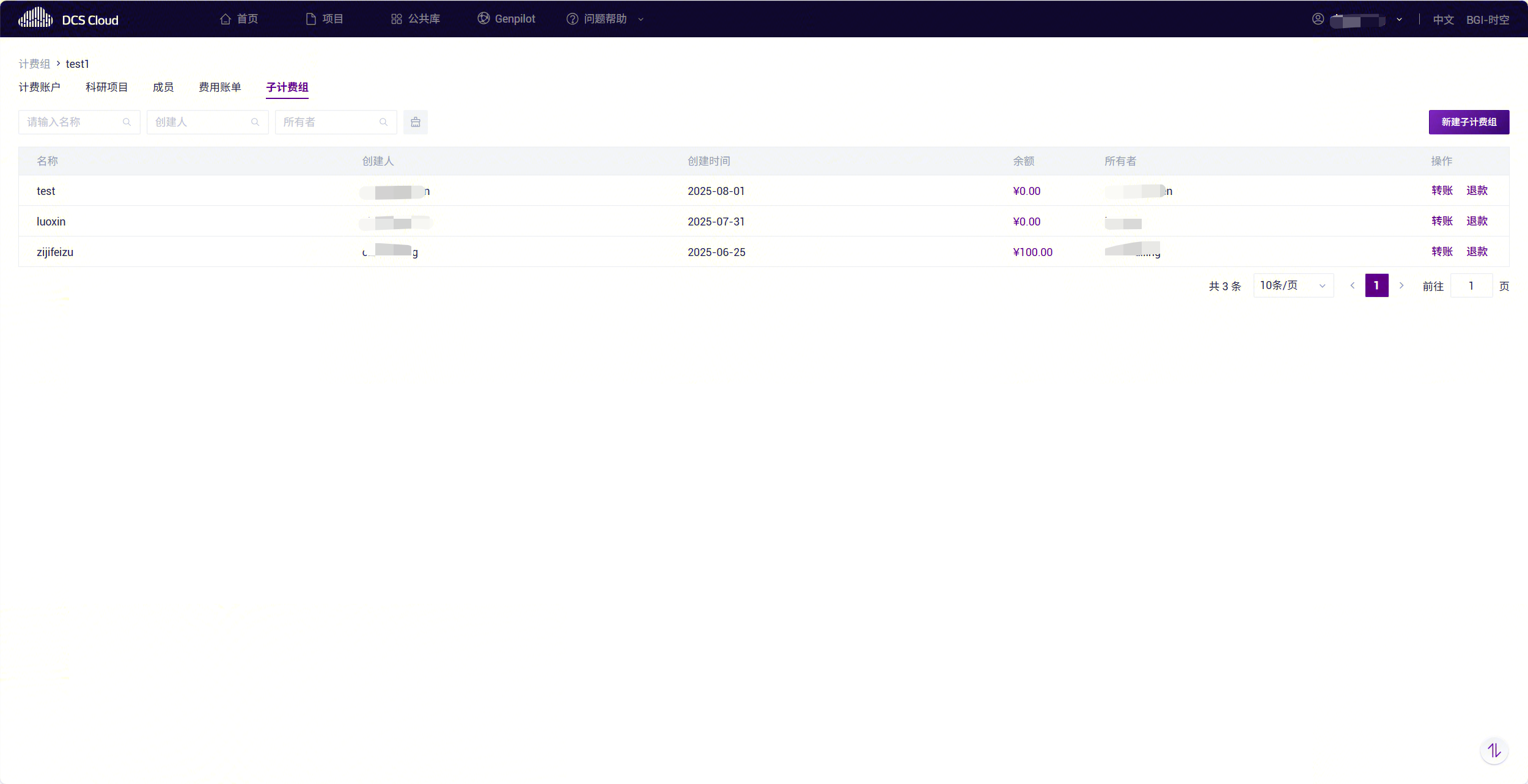This screenshot has width=1528, height=784.
Task: Click search icon in 创建人 filter field
Action: 255,122
